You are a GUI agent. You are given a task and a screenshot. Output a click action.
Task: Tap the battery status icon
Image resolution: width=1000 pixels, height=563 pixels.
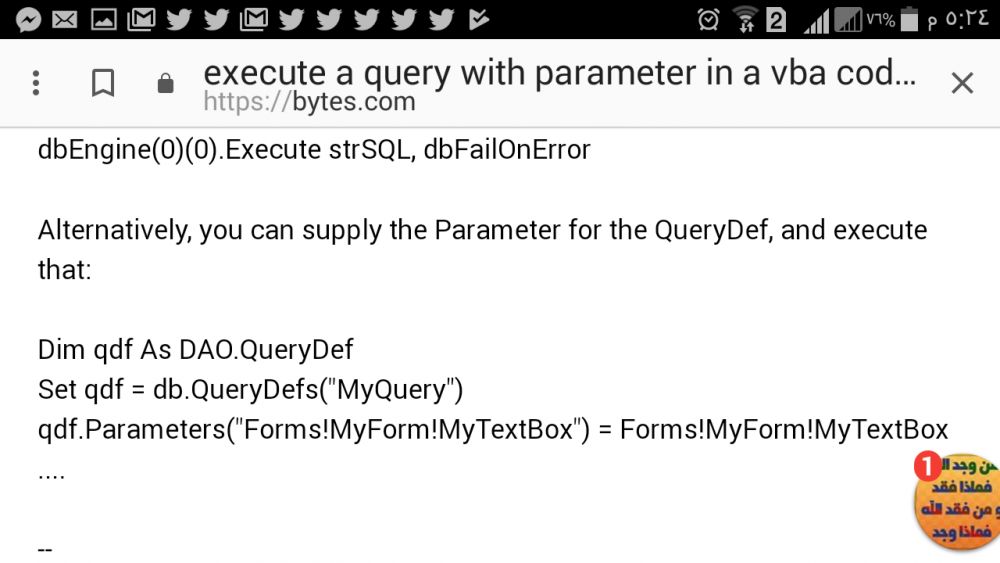(909, 20)
